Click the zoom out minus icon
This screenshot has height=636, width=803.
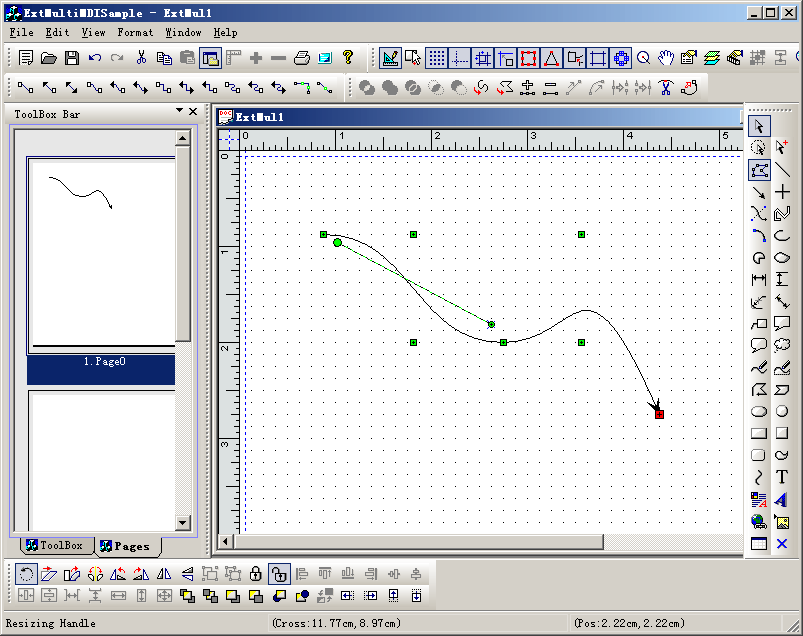(279, 58)
